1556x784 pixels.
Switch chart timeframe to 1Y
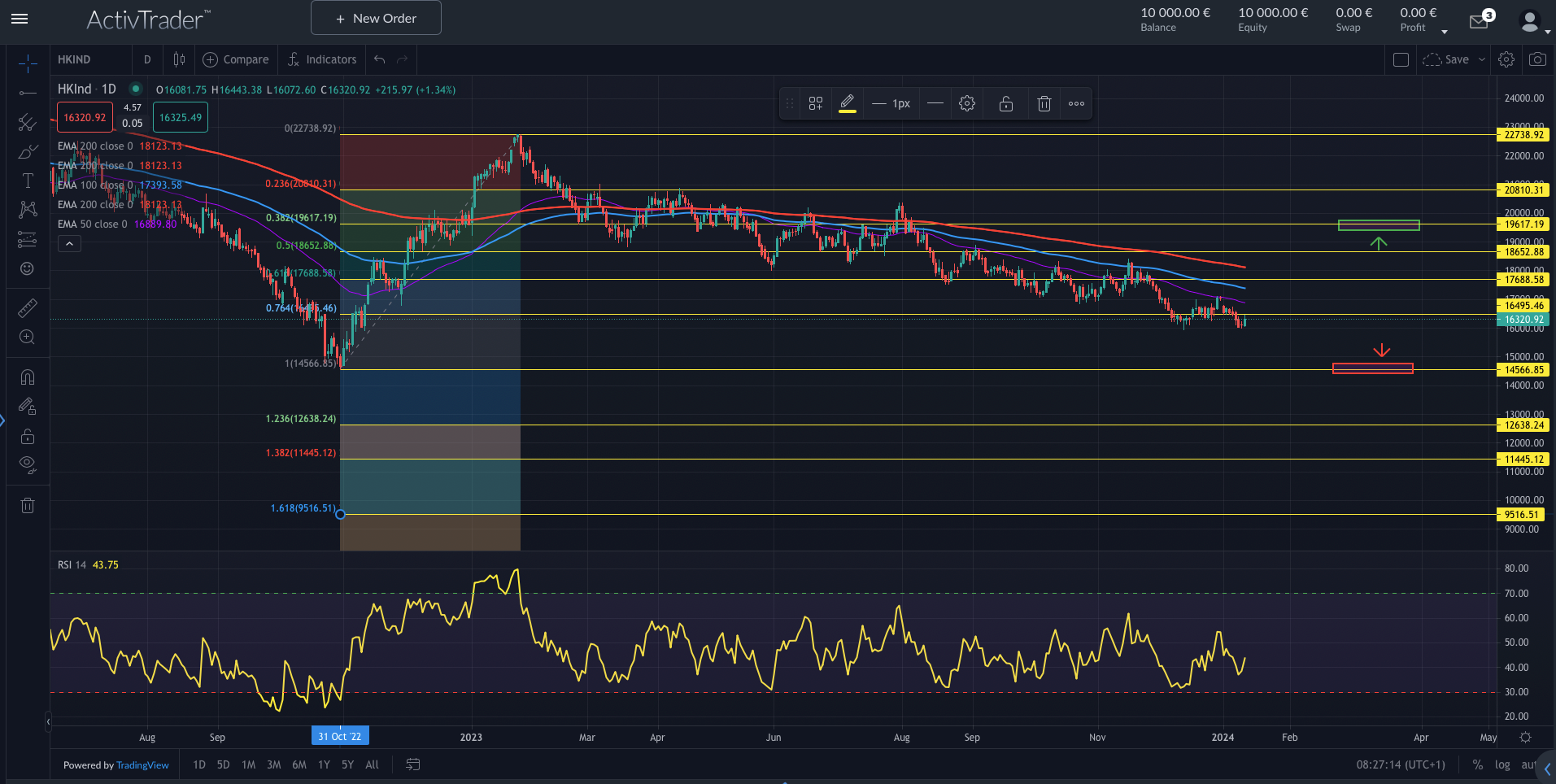tap(324, 764)
